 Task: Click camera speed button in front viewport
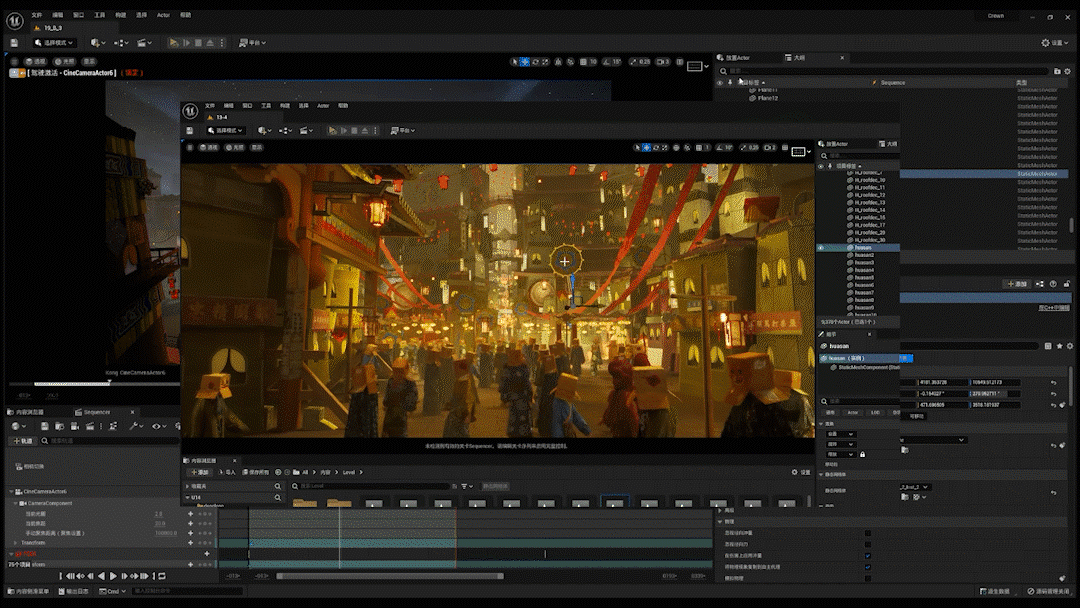tap(770, 147)
